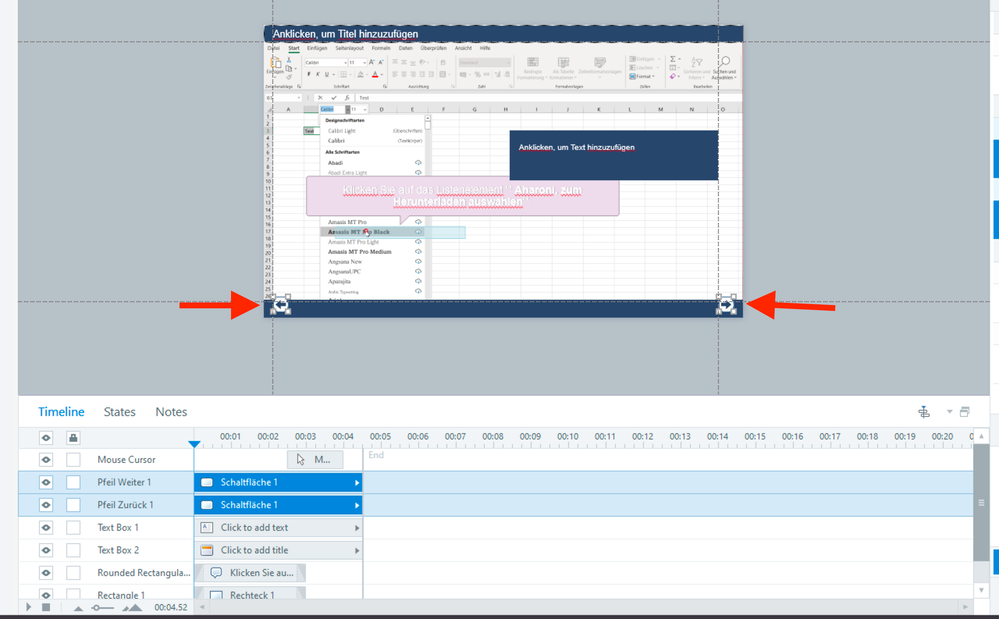Screen dimensions: 999x619
Task: Lock the Pfeil Zurück 1 object
Action: point(73,505)
